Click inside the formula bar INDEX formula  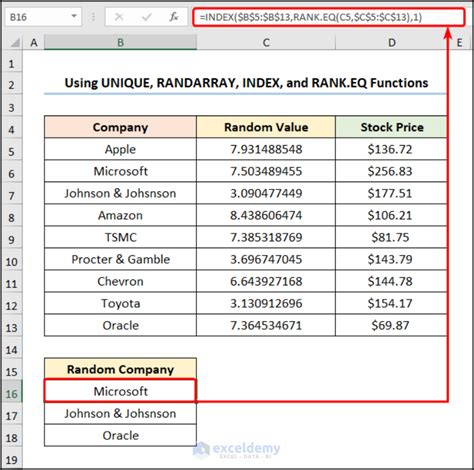tap(328, 17)
